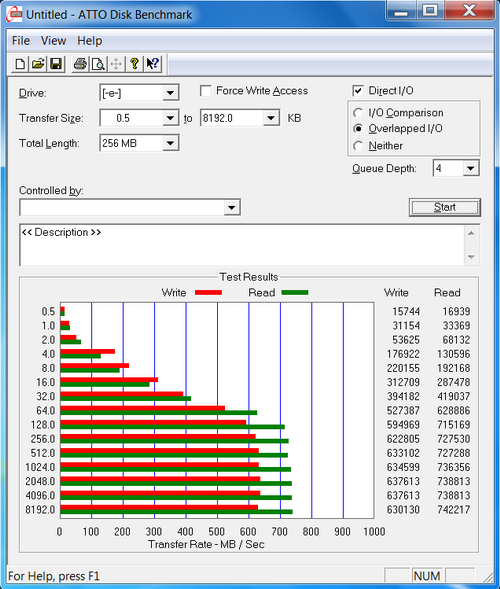Open the File menu
Image resolution: width=500 pixels, height=589 pixels.
[x=21, y=41]
